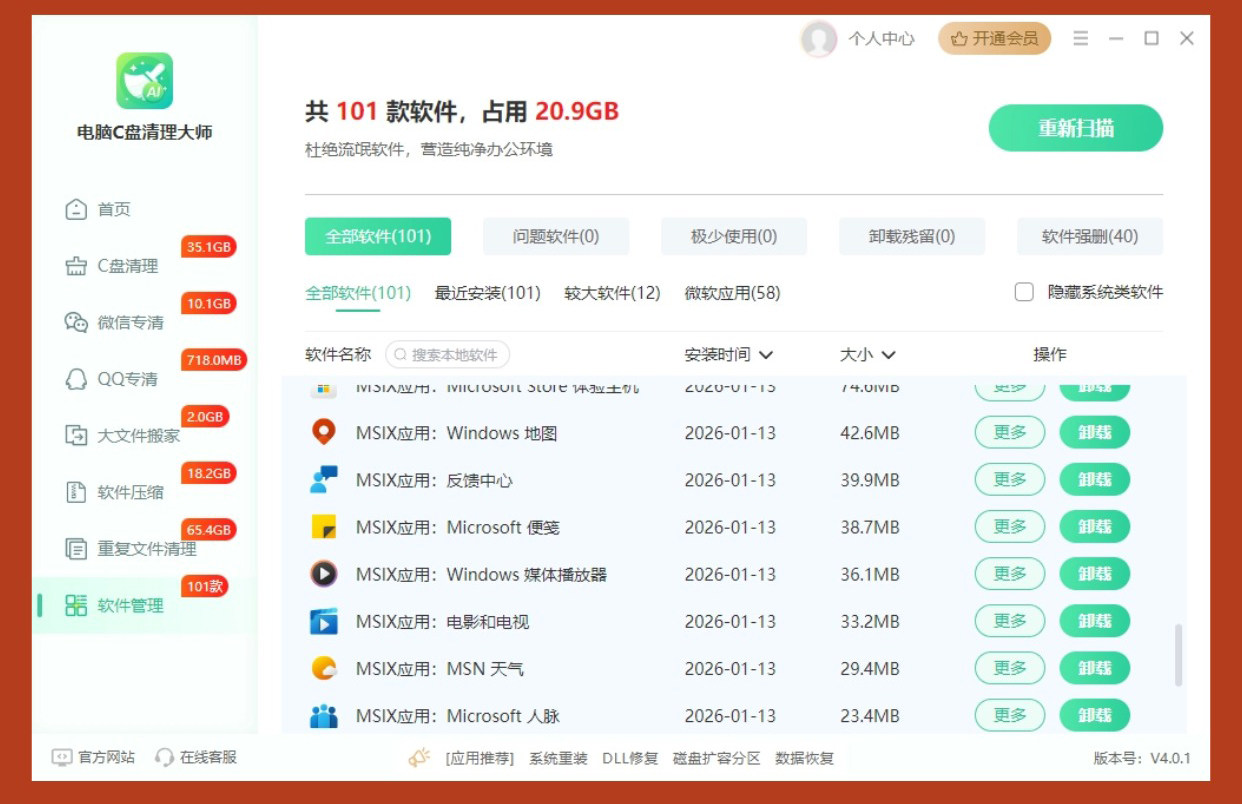The width and height of the screenshot is (1242, 804).
Task: Click the user avatar icon
Action: [818, 39]
